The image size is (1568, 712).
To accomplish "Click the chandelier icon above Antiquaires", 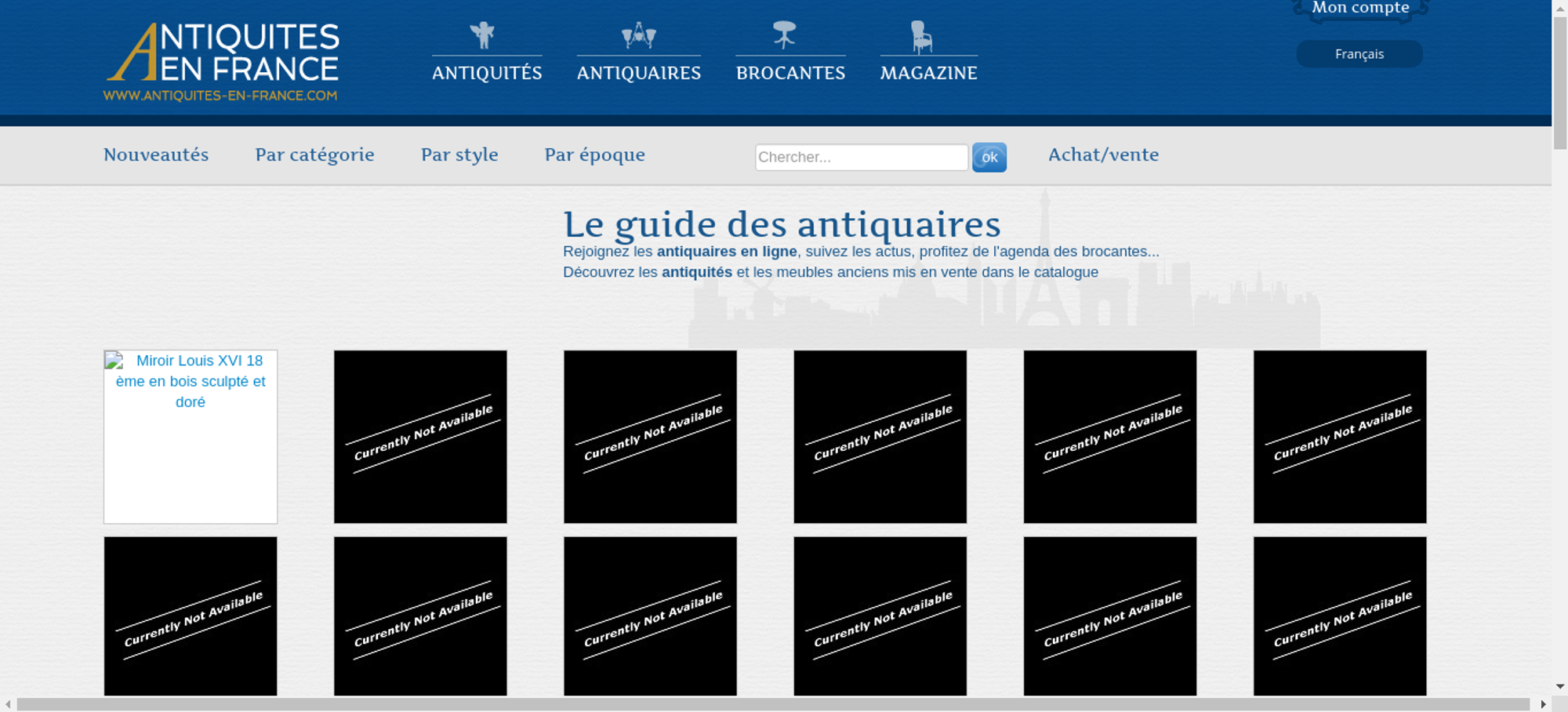I will click(638, 35).
